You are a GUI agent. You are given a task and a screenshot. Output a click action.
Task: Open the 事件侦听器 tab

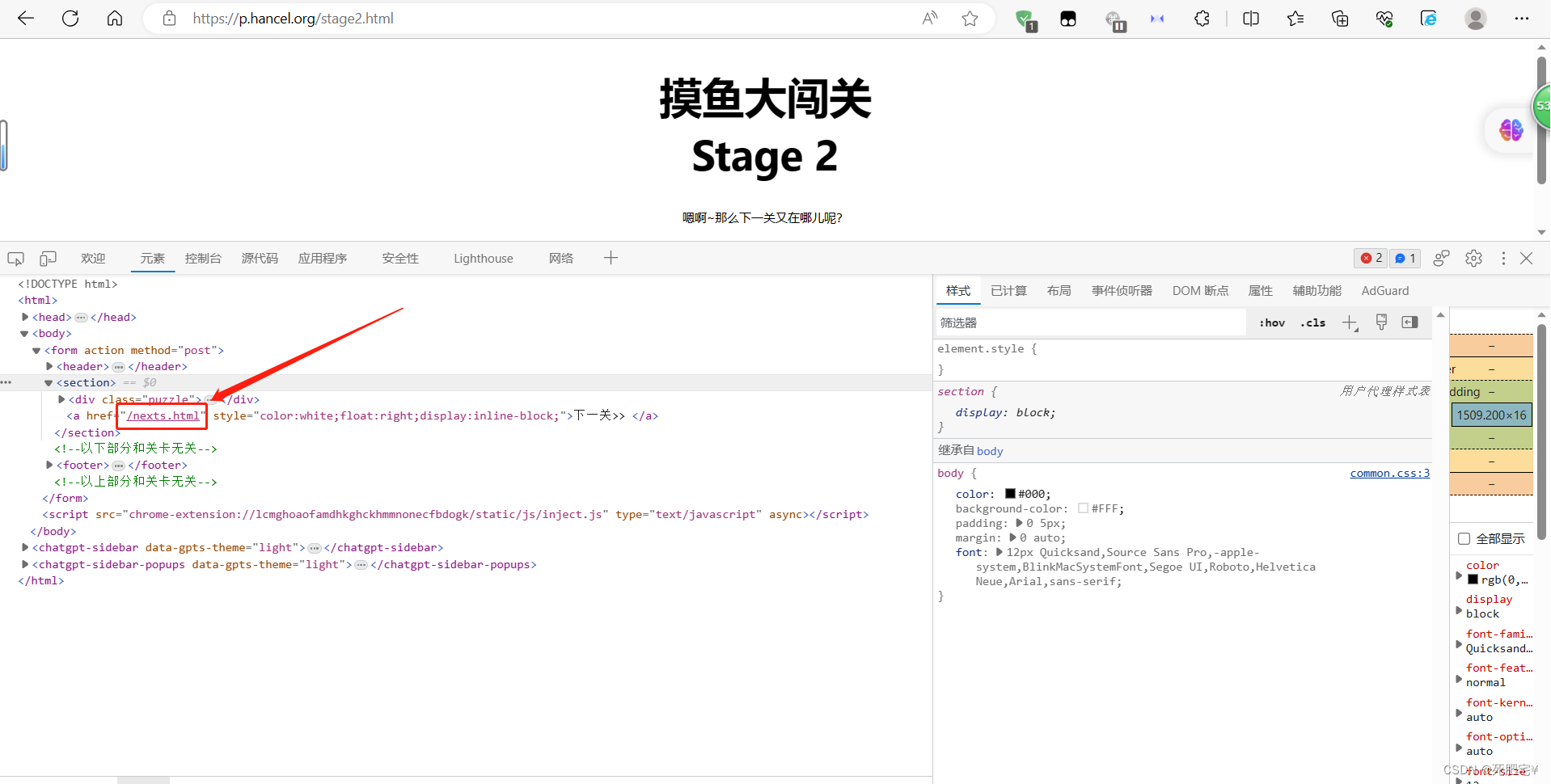[1122, 290]
